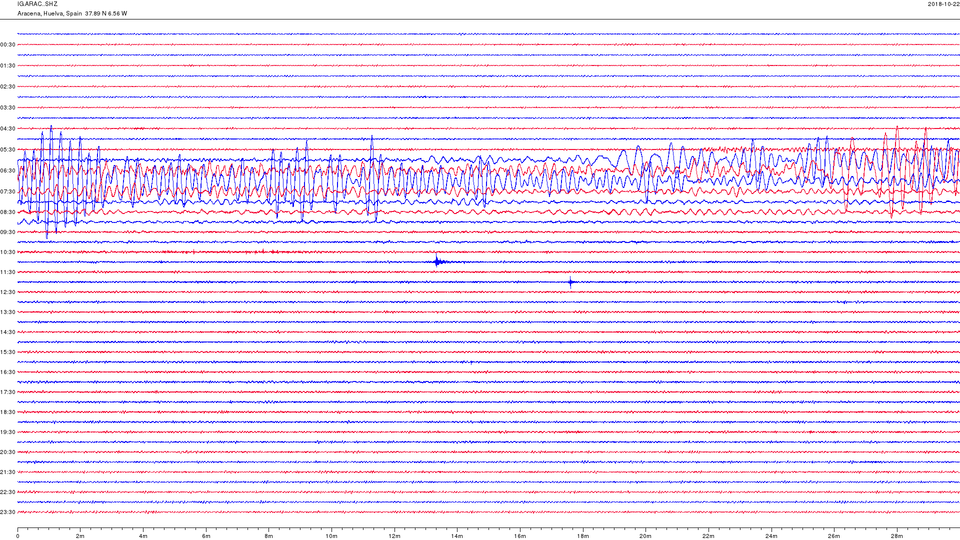Select the 04:30 time label
The width and height of the screenshot is (960, 540).
click(x=8, y=129)
